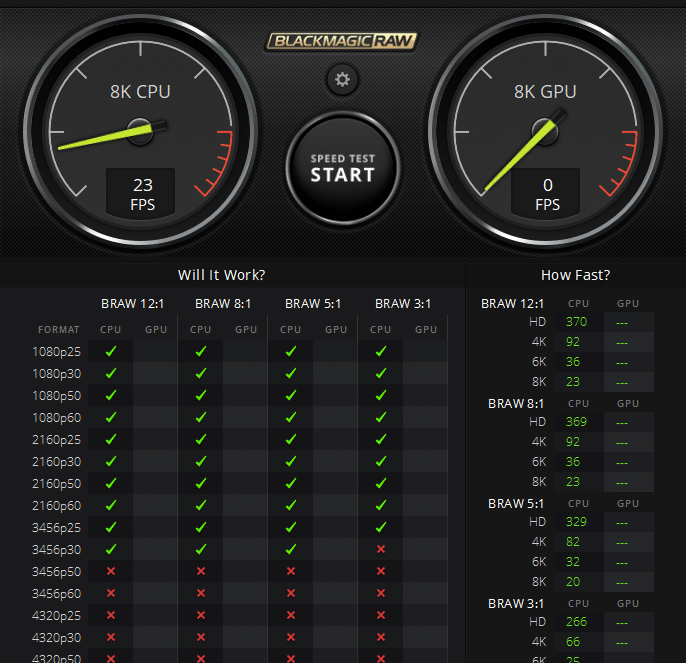This screenshot has width=686, height=663.
Task: Click red cross for 4320p30 BRAW 3:1 CPU
Action: coord(381,637)
